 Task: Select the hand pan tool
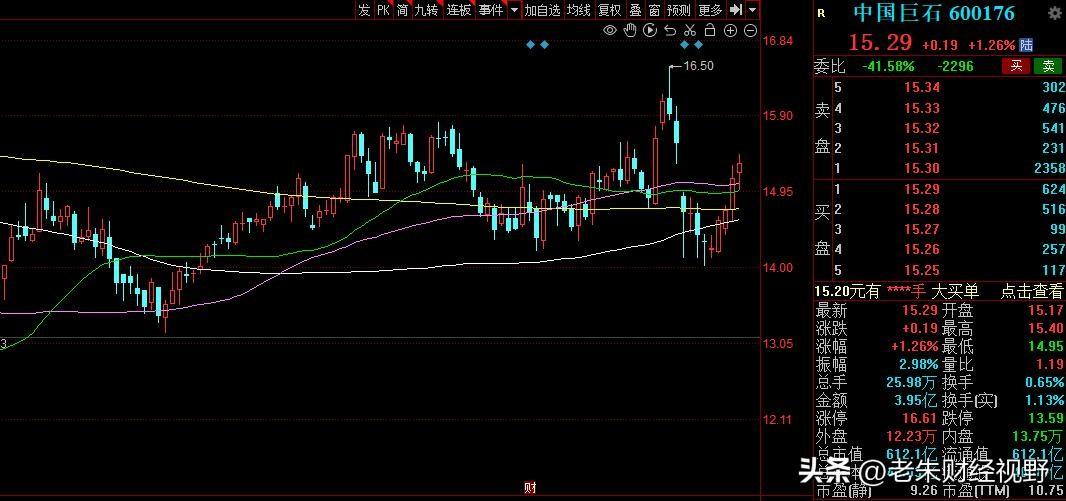[x=630, y=30]
